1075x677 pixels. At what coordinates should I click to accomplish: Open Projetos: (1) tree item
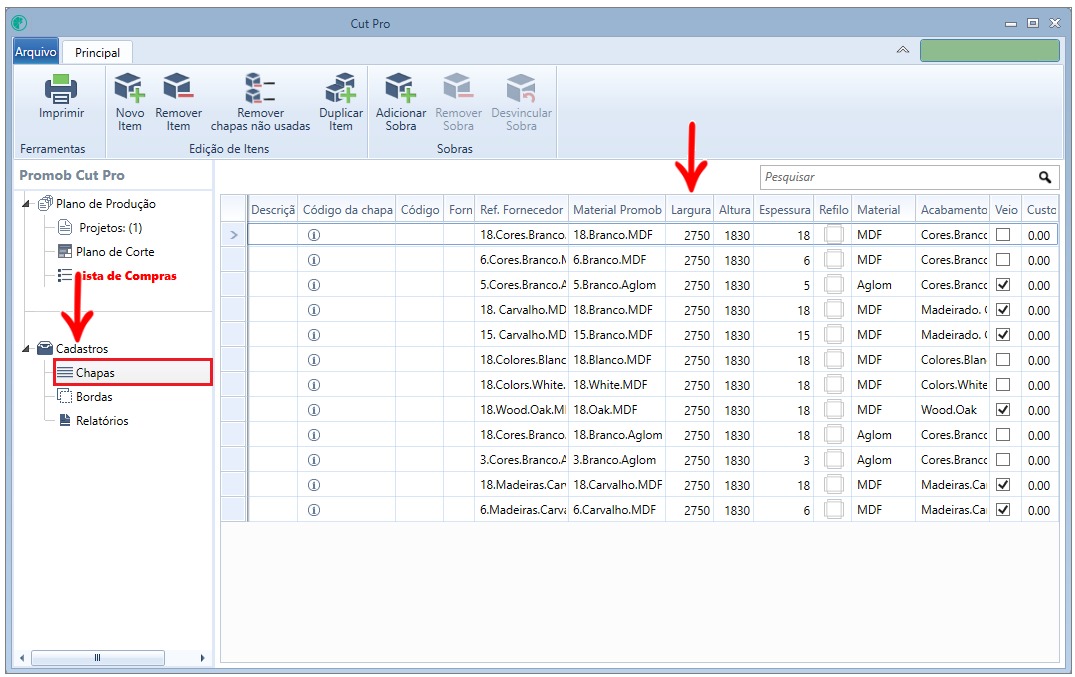(100, 228)
